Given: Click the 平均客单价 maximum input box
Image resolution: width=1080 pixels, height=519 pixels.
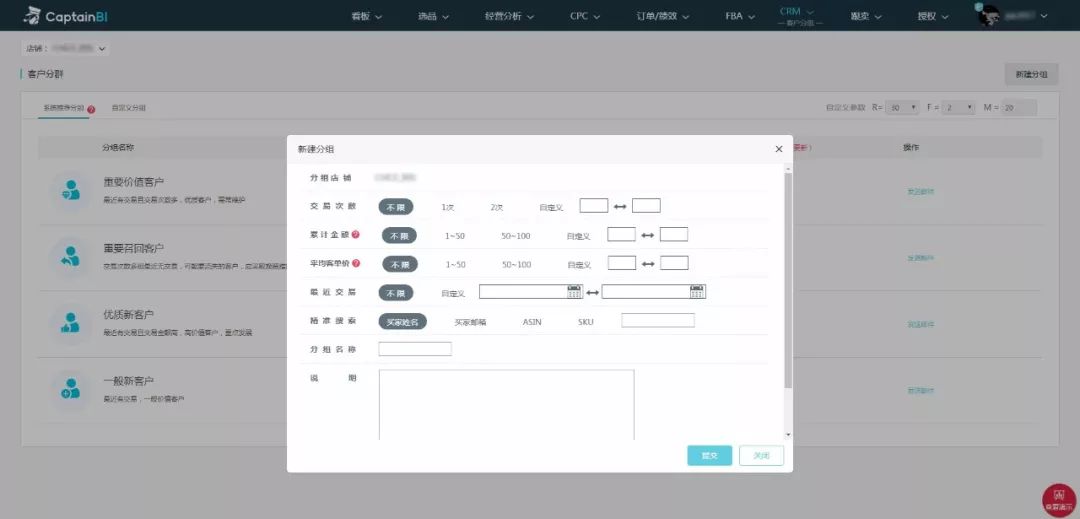Looking at the screenshot, I should (674, 263).
